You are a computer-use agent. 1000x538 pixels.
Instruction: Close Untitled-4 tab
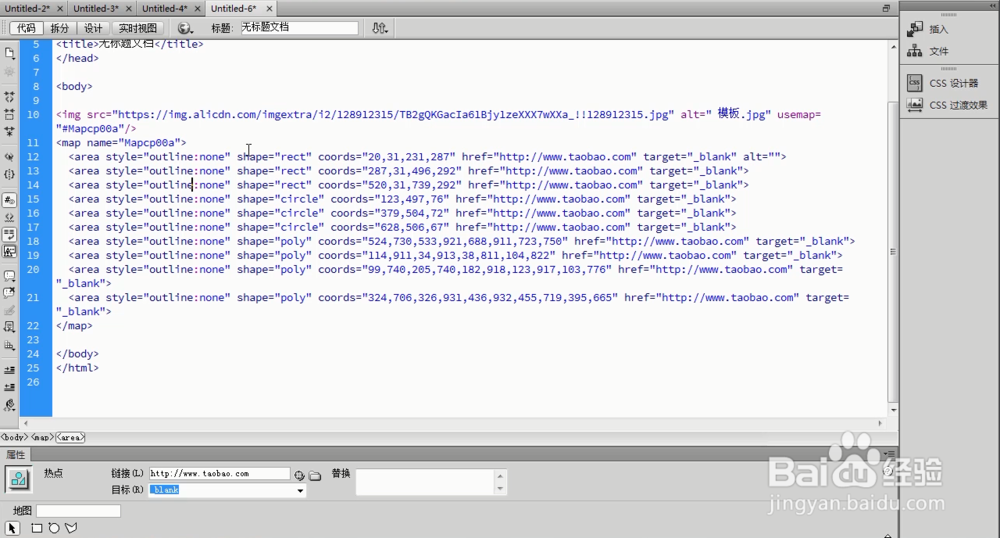pyautogui.click(x=197, y=8)
